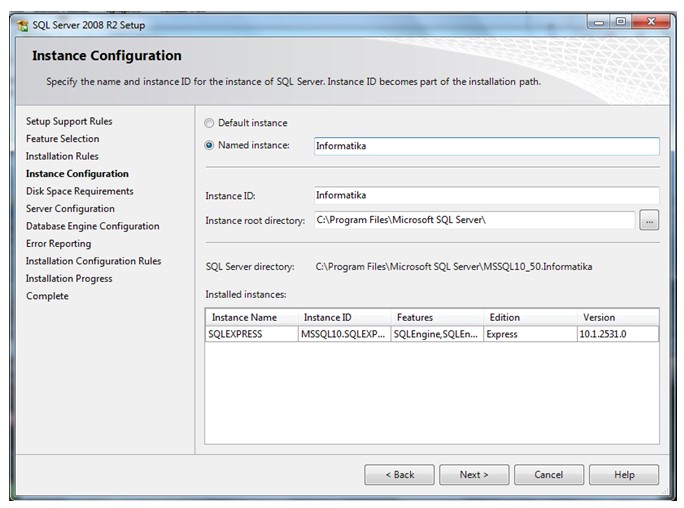Viewport: 684px width, 508px height.
Task: Close the SQL Server Setup window
Action: [x=651, y=21]
